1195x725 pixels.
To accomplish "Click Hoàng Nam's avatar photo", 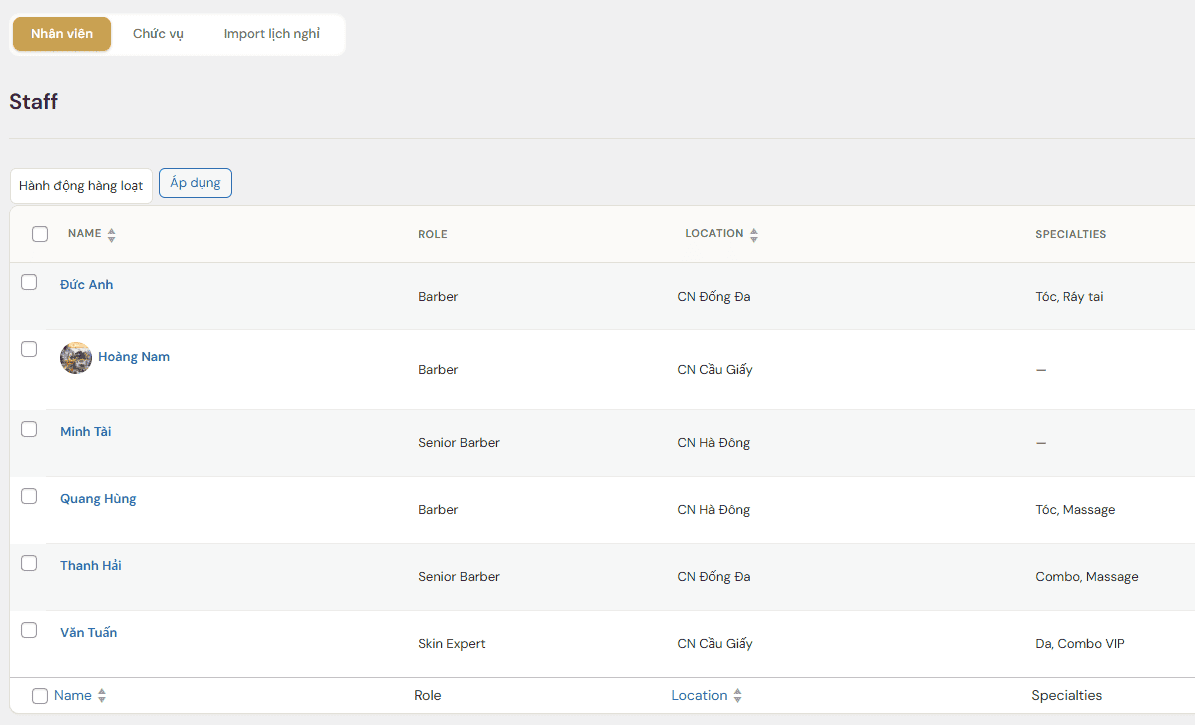I will pyautogui.click(x=76, y=358).
